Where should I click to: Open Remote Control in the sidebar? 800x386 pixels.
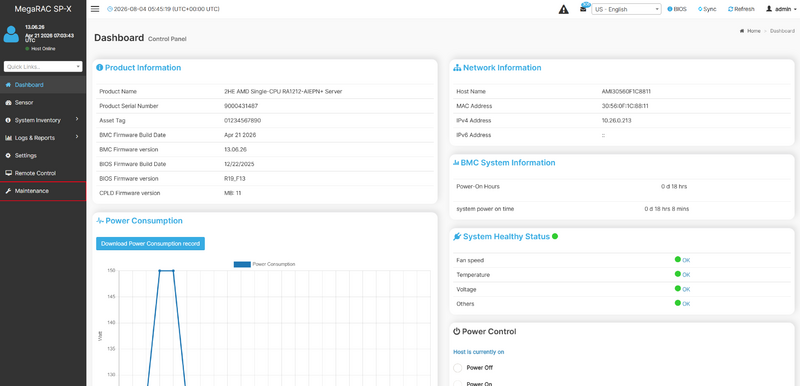coord(43,173)
